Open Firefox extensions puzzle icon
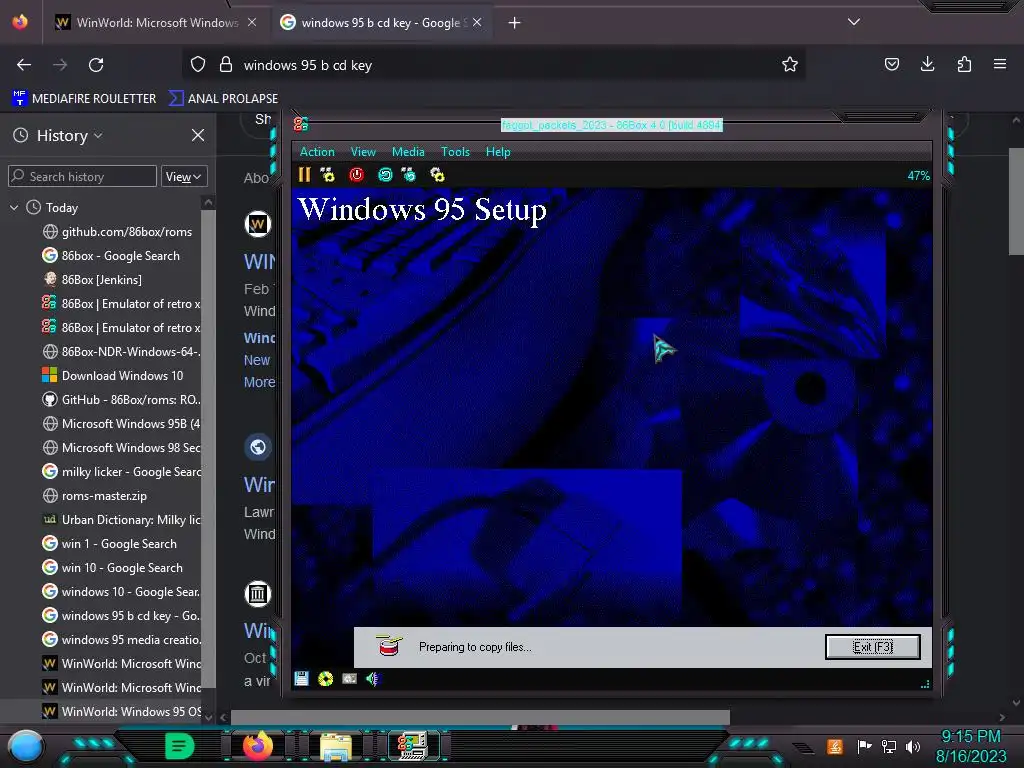The image size is (1024, 768). [964, 64]
